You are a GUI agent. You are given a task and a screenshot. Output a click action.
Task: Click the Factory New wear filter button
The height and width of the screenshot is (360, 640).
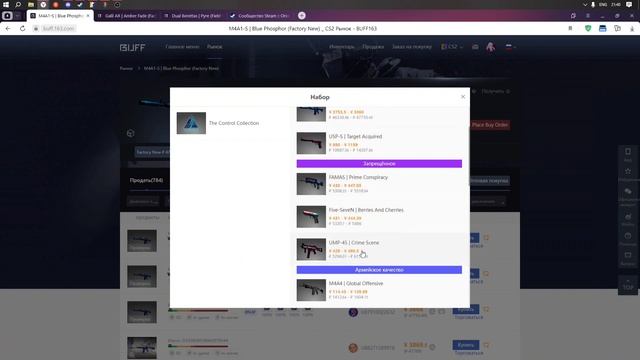[x=152, y=152]
